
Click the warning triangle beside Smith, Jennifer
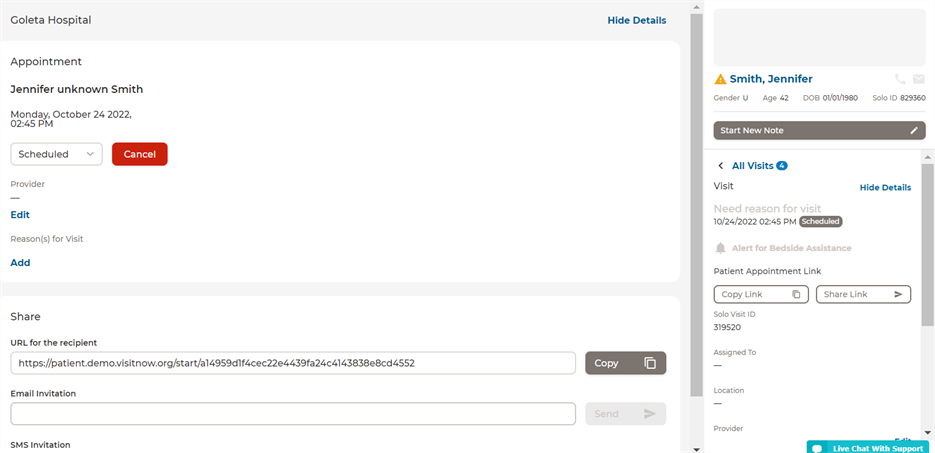(x=720, y=79)
